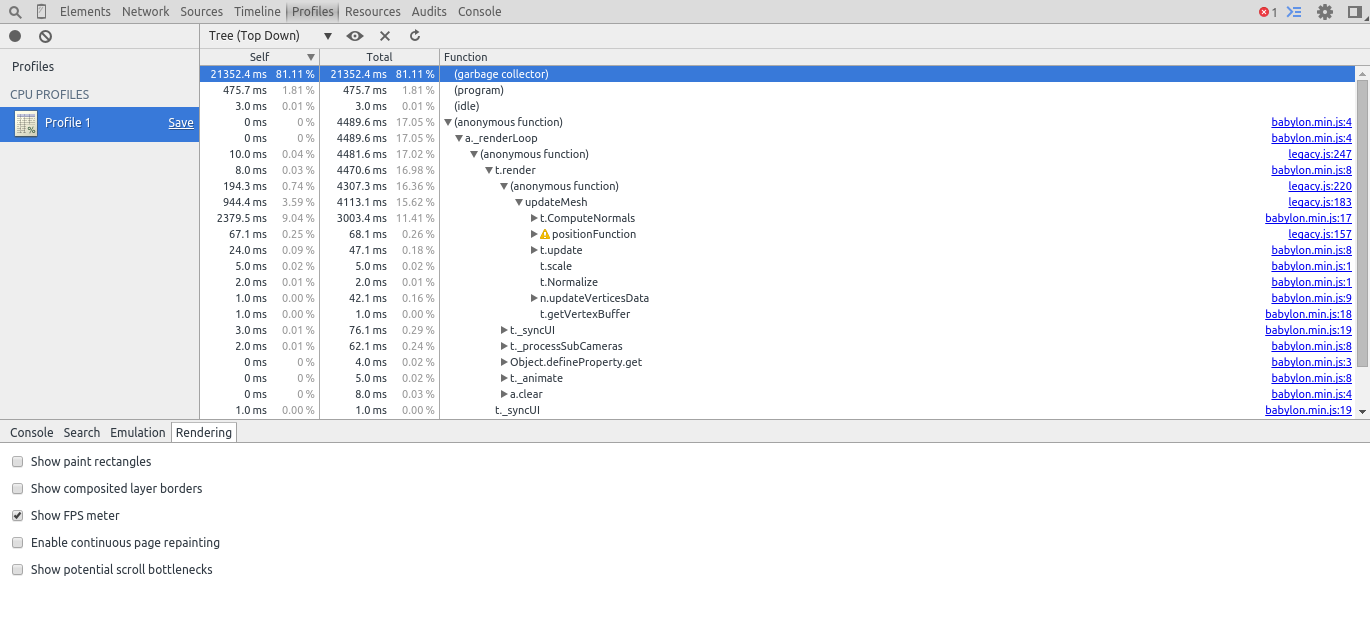Focus selected function eye icon

(x=355, y=36)
